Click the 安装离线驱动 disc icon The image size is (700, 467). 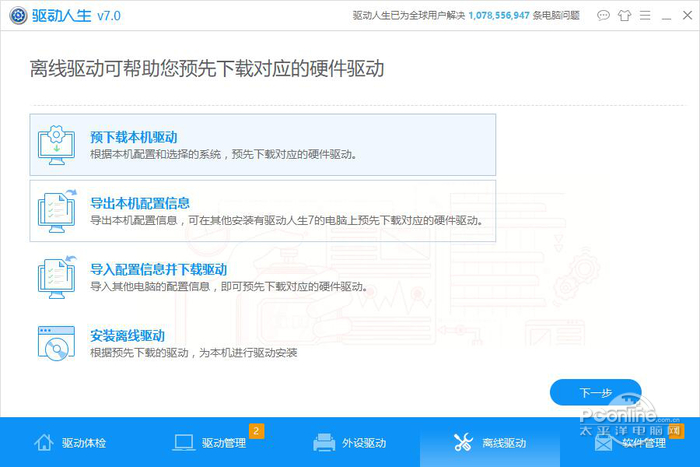(x=56, y=343)
